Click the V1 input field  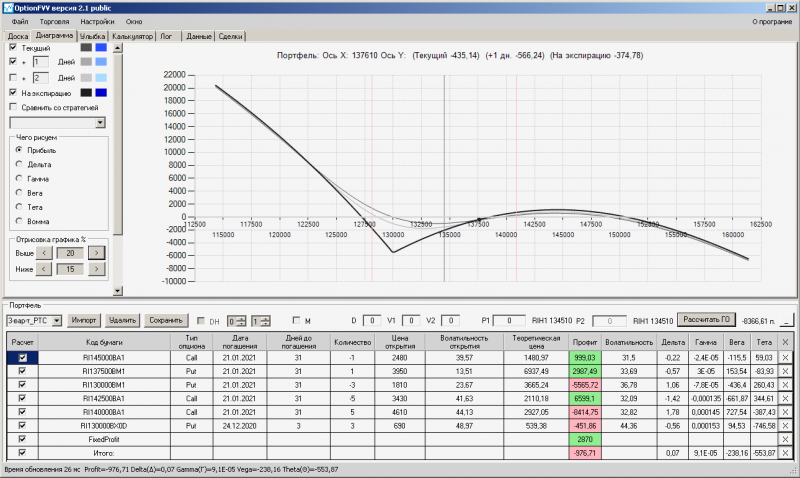click(x=411, y=320)
